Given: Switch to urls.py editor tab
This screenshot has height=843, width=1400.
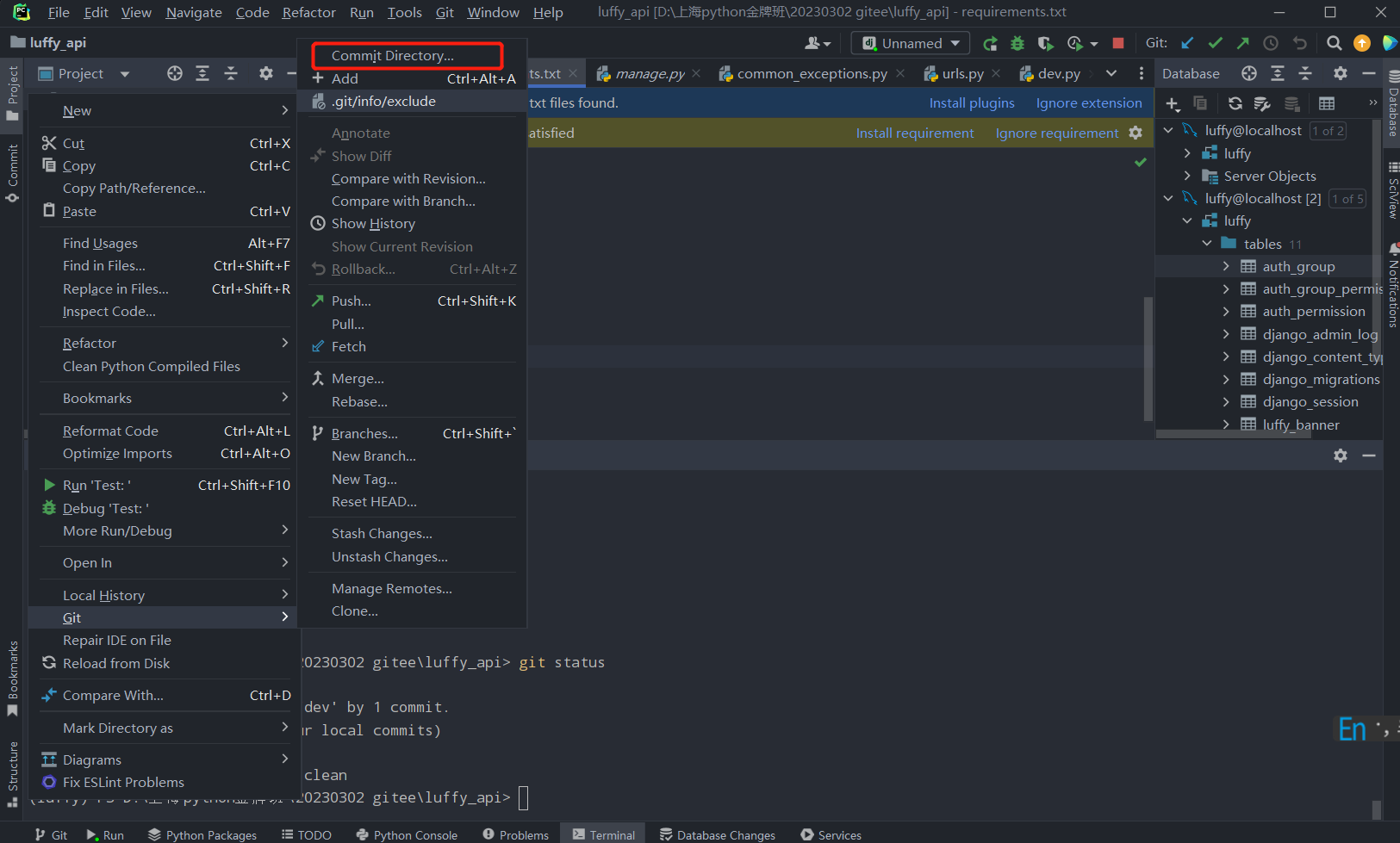Looking at the screenshot, I should coord(962,74).
